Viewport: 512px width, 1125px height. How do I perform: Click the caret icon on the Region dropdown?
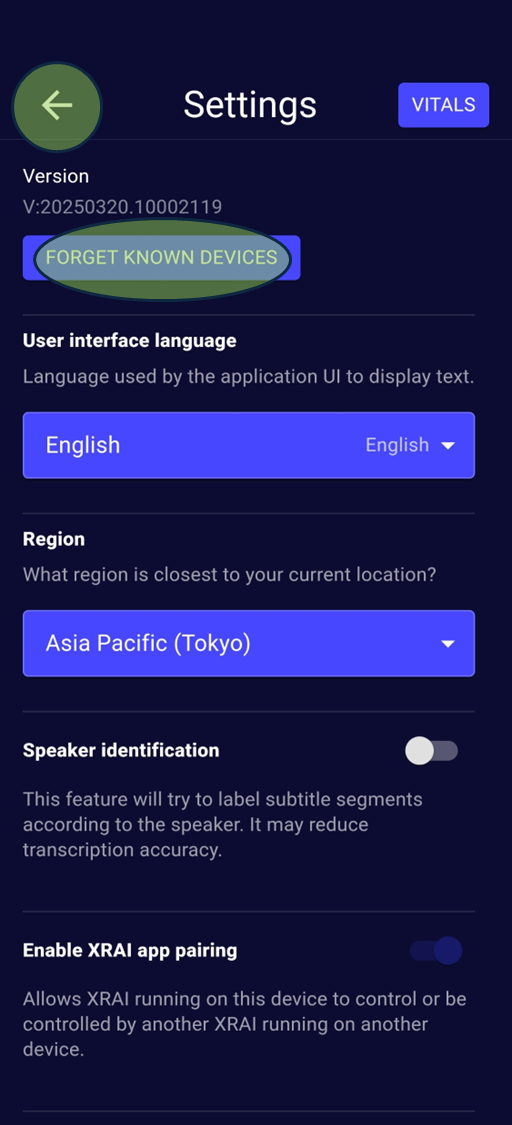(448, 644)
